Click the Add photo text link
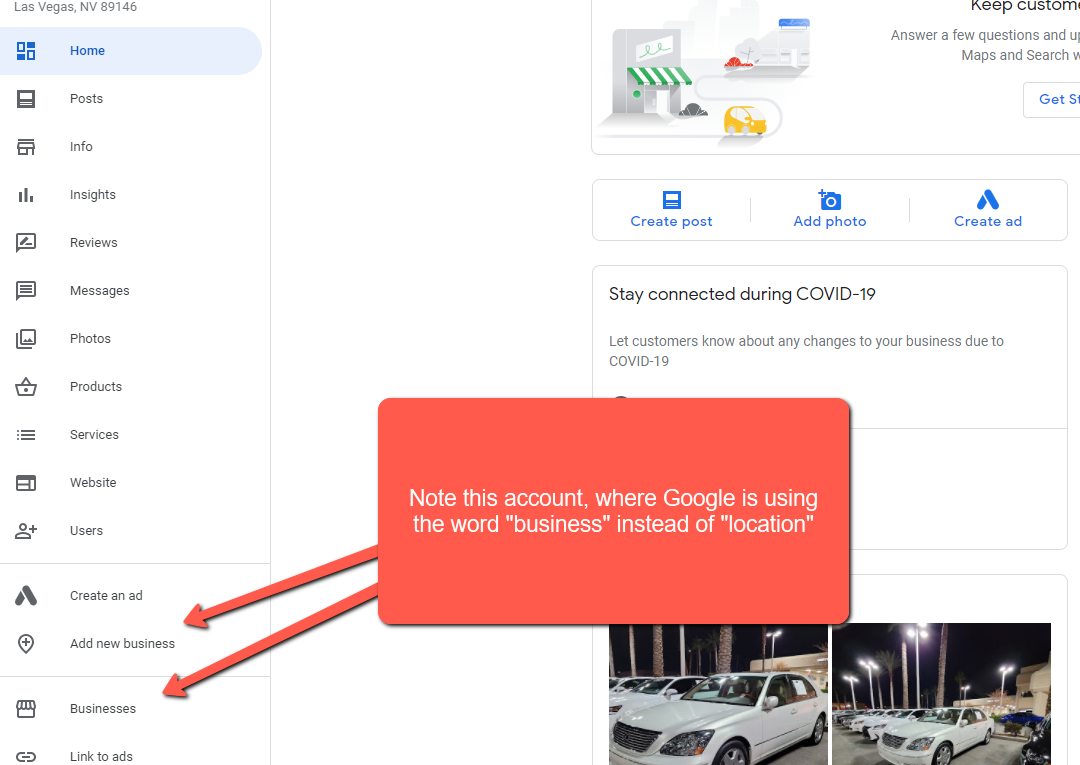The height and width of the screenshot is (765, 1080). (x=830, y=222)
